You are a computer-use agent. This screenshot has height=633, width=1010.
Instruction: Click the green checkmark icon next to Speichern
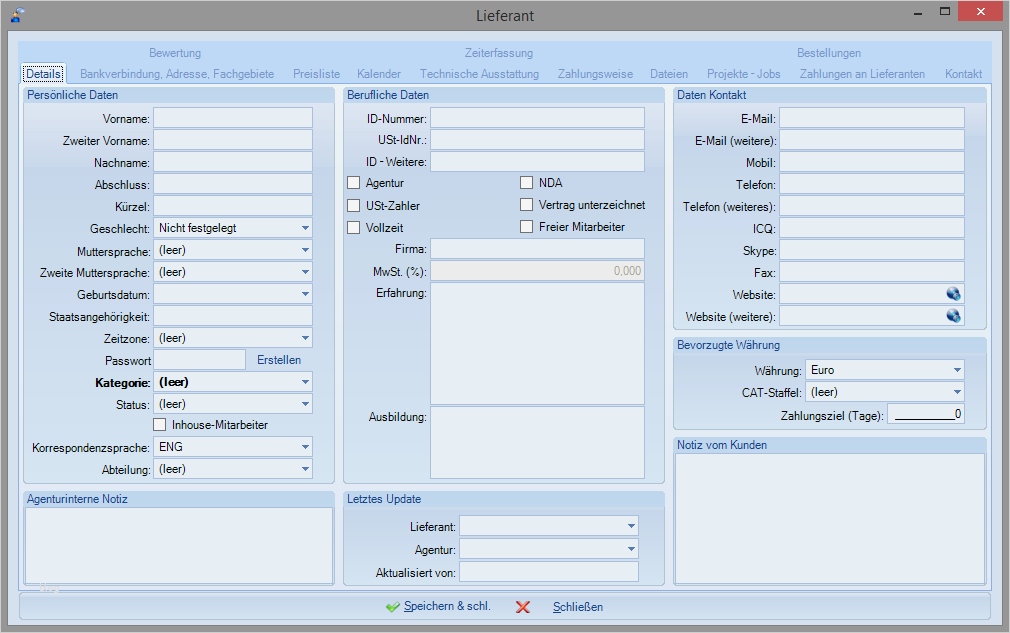[x=393, y=607]
